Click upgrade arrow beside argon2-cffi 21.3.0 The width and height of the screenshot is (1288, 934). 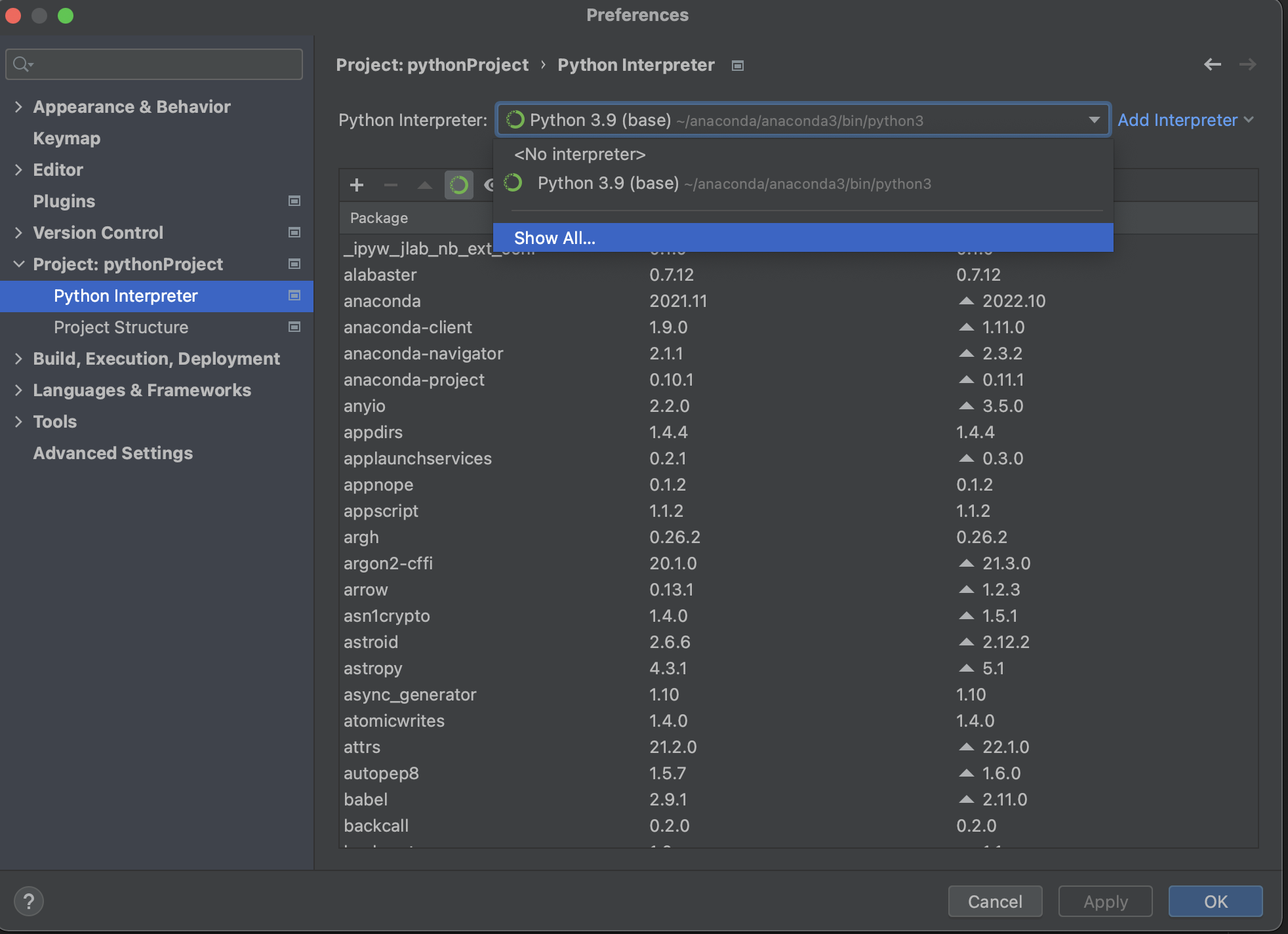coord(966,563)
